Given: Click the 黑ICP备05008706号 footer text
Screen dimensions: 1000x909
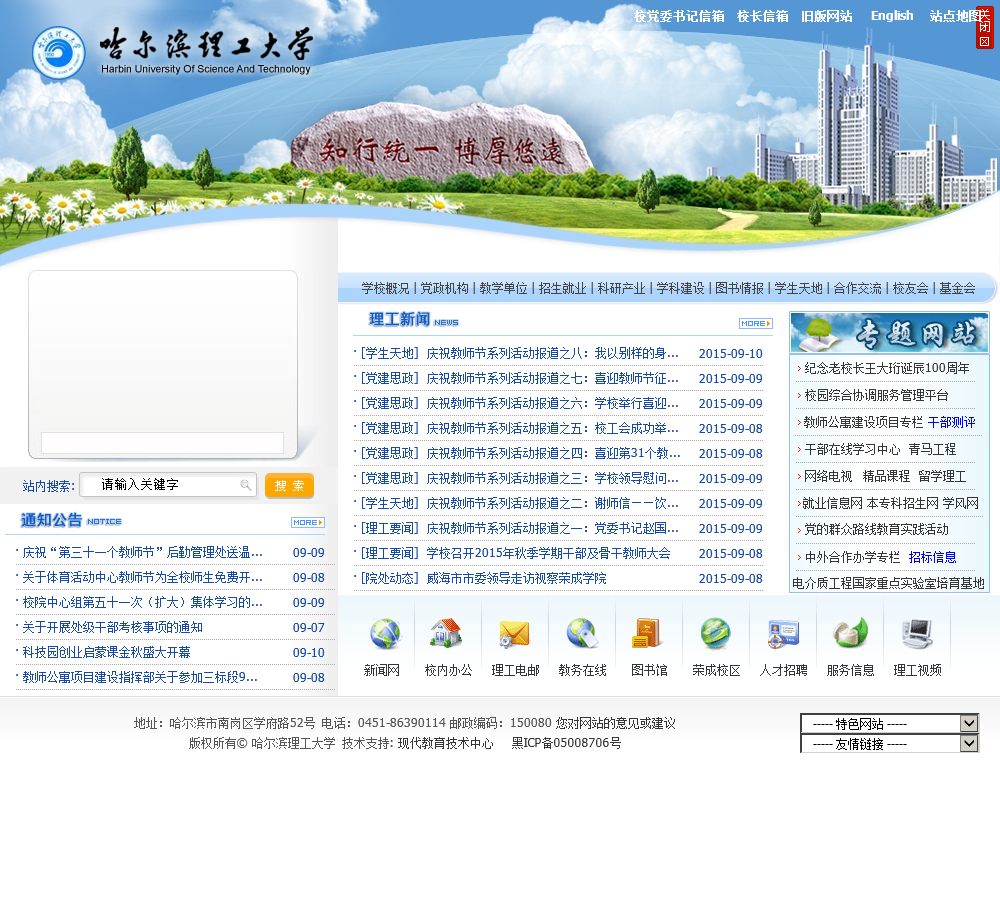Looking at the screenshot, I should [x=566, y=743].
